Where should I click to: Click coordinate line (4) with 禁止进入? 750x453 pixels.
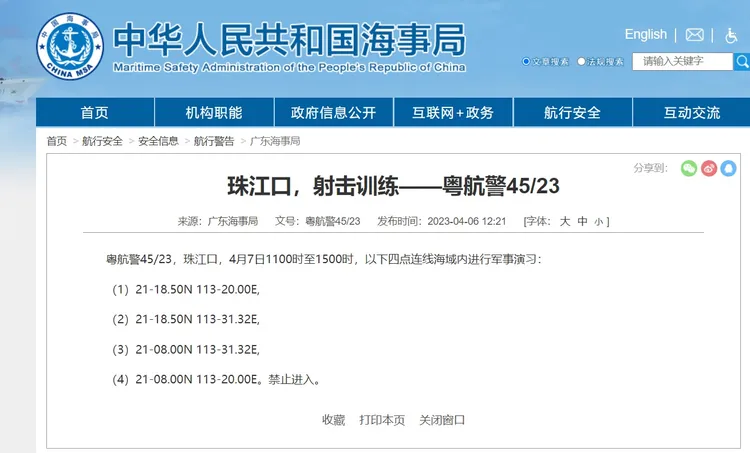coord(216,380)
